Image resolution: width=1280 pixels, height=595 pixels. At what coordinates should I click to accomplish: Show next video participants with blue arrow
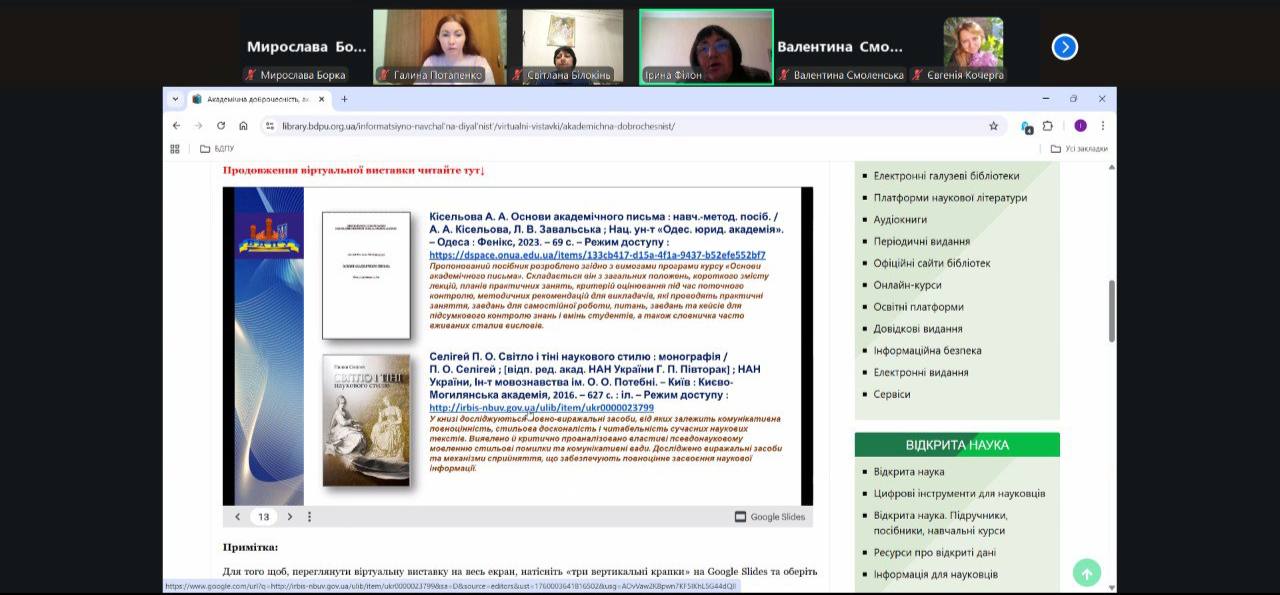(1065, 47)
